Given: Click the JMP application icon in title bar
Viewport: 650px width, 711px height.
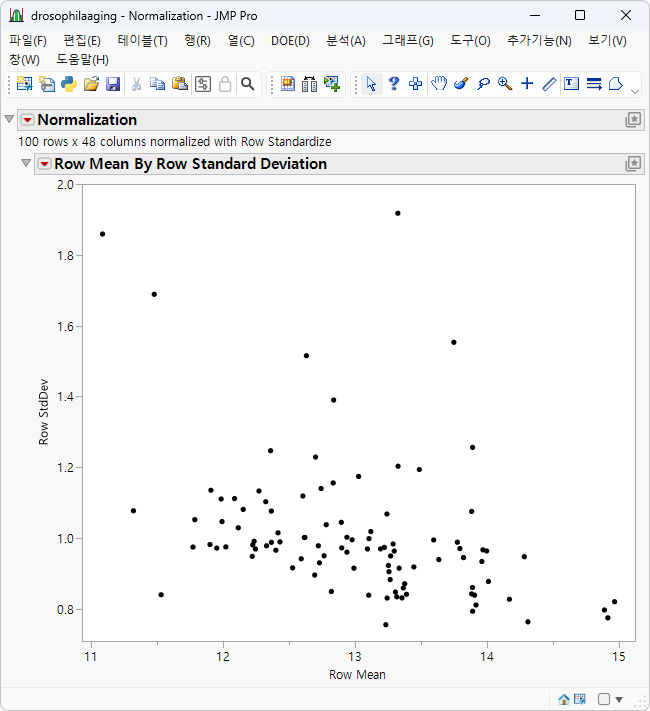Looking at the screenshot, I should pyautogui.click(x=16, y=15).
